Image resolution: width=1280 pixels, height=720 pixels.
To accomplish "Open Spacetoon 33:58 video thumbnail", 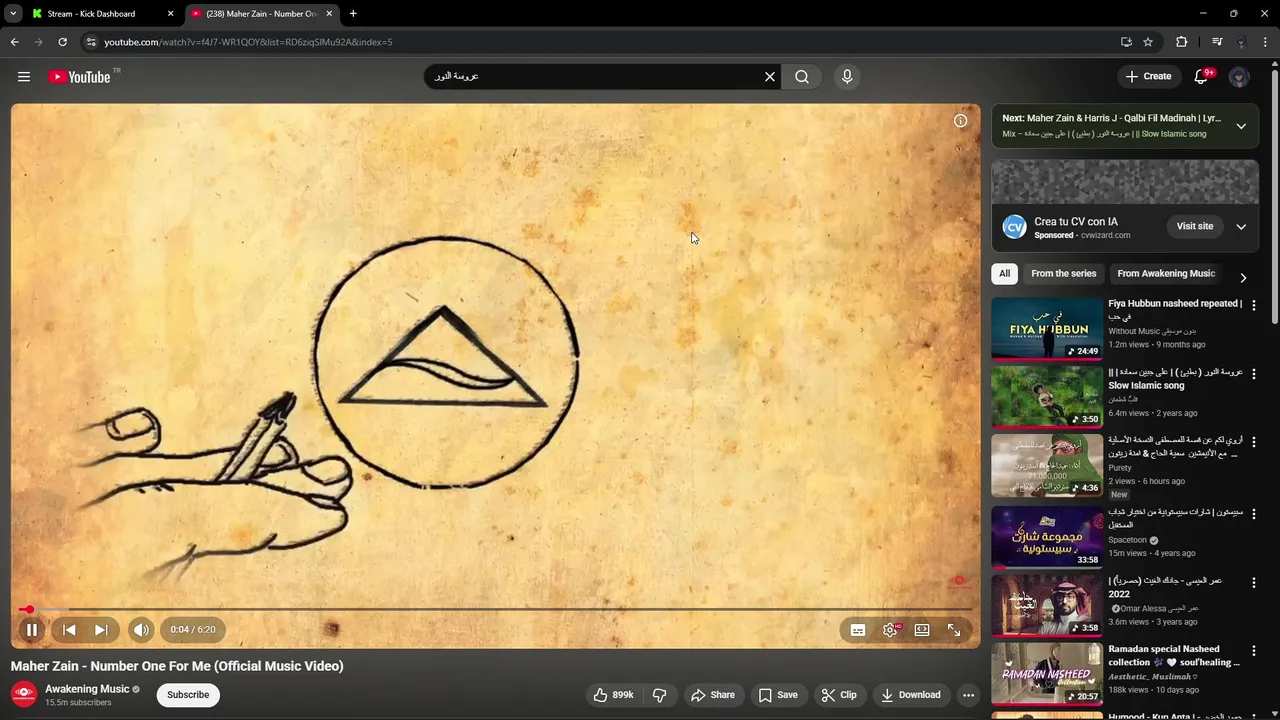I will coord(1047,536).
